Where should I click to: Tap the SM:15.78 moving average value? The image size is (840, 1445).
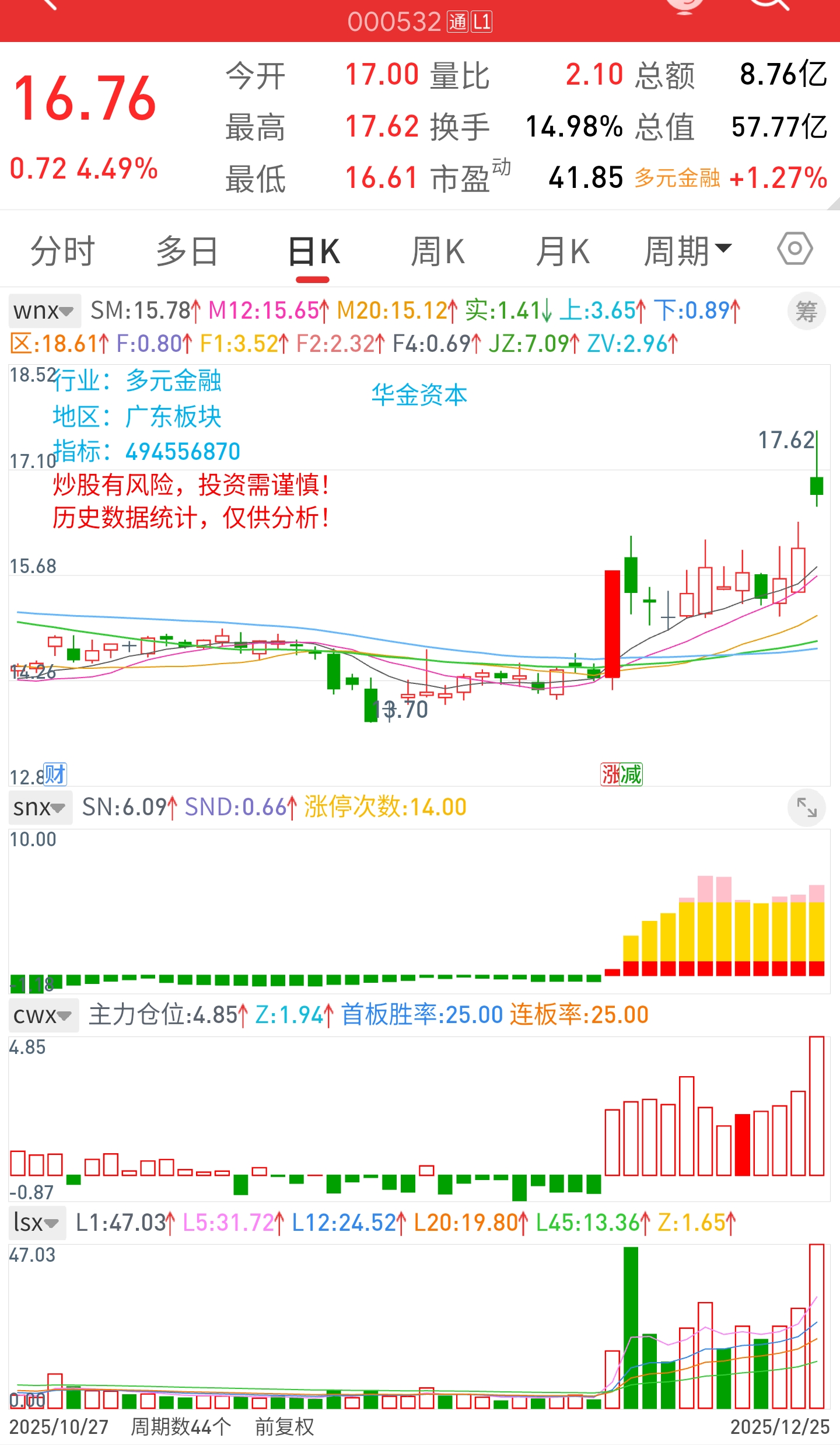[146, 311]
